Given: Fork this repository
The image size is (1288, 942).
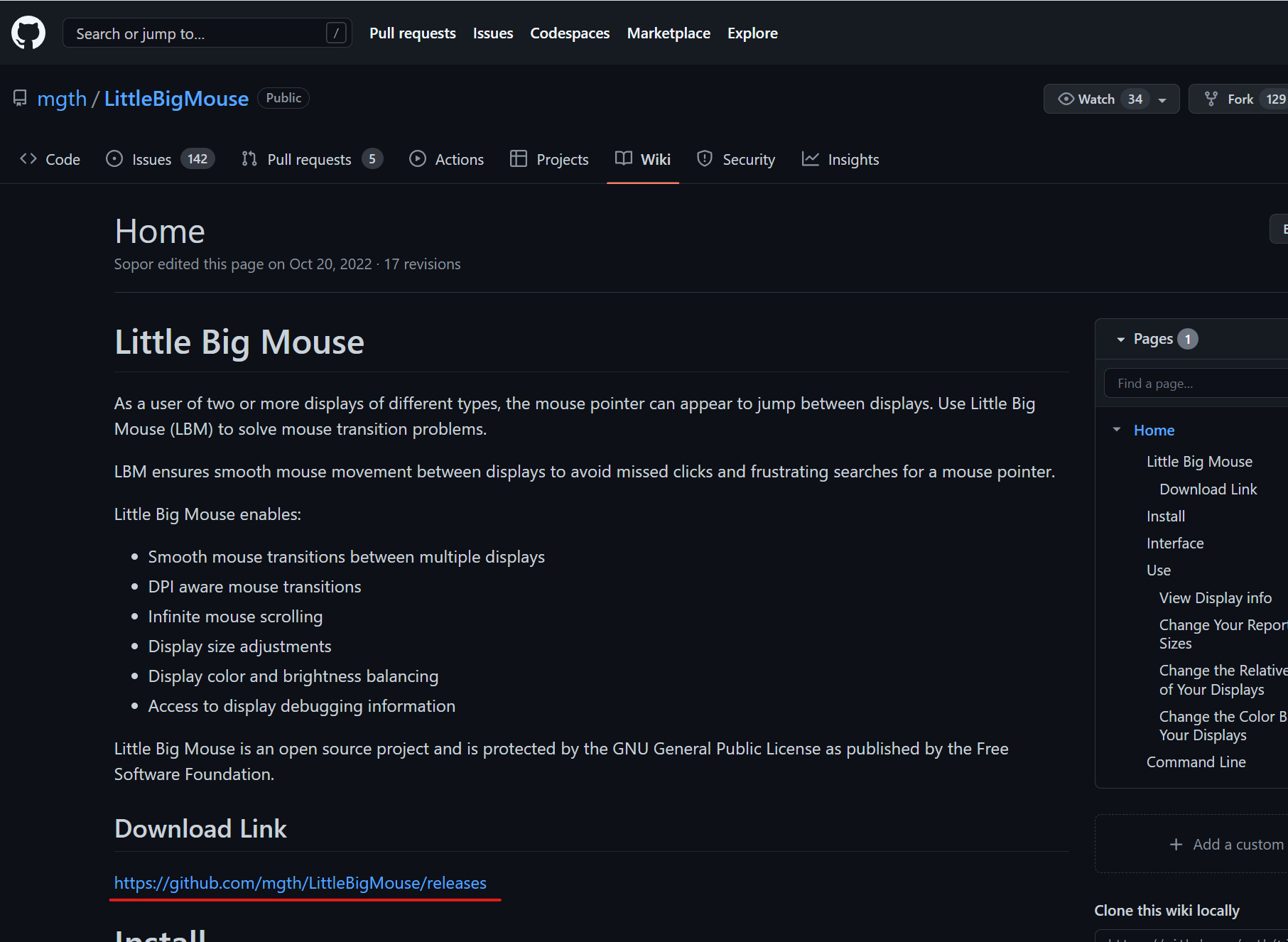Looking at the screenshot, I should (1240, 99).
